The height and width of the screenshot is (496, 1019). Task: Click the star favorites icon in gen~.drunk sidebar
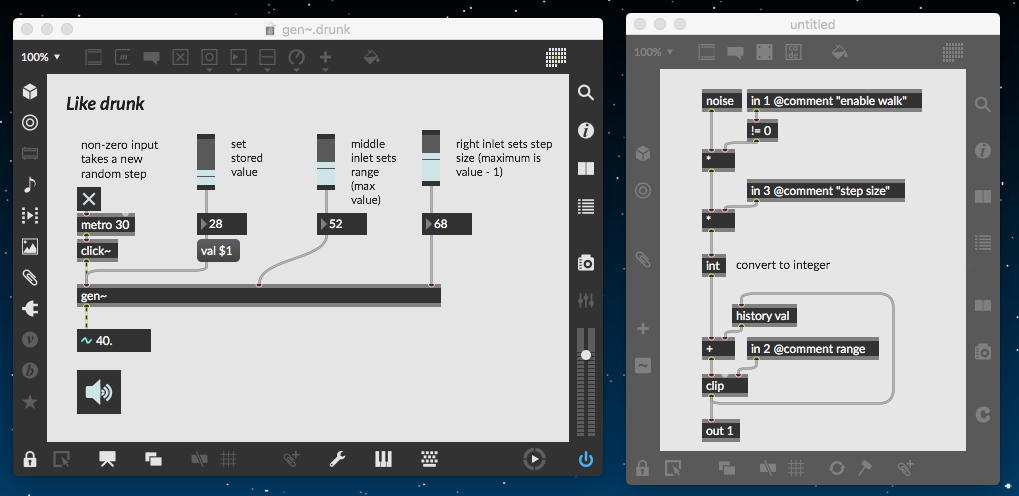(x=30, y=402)
